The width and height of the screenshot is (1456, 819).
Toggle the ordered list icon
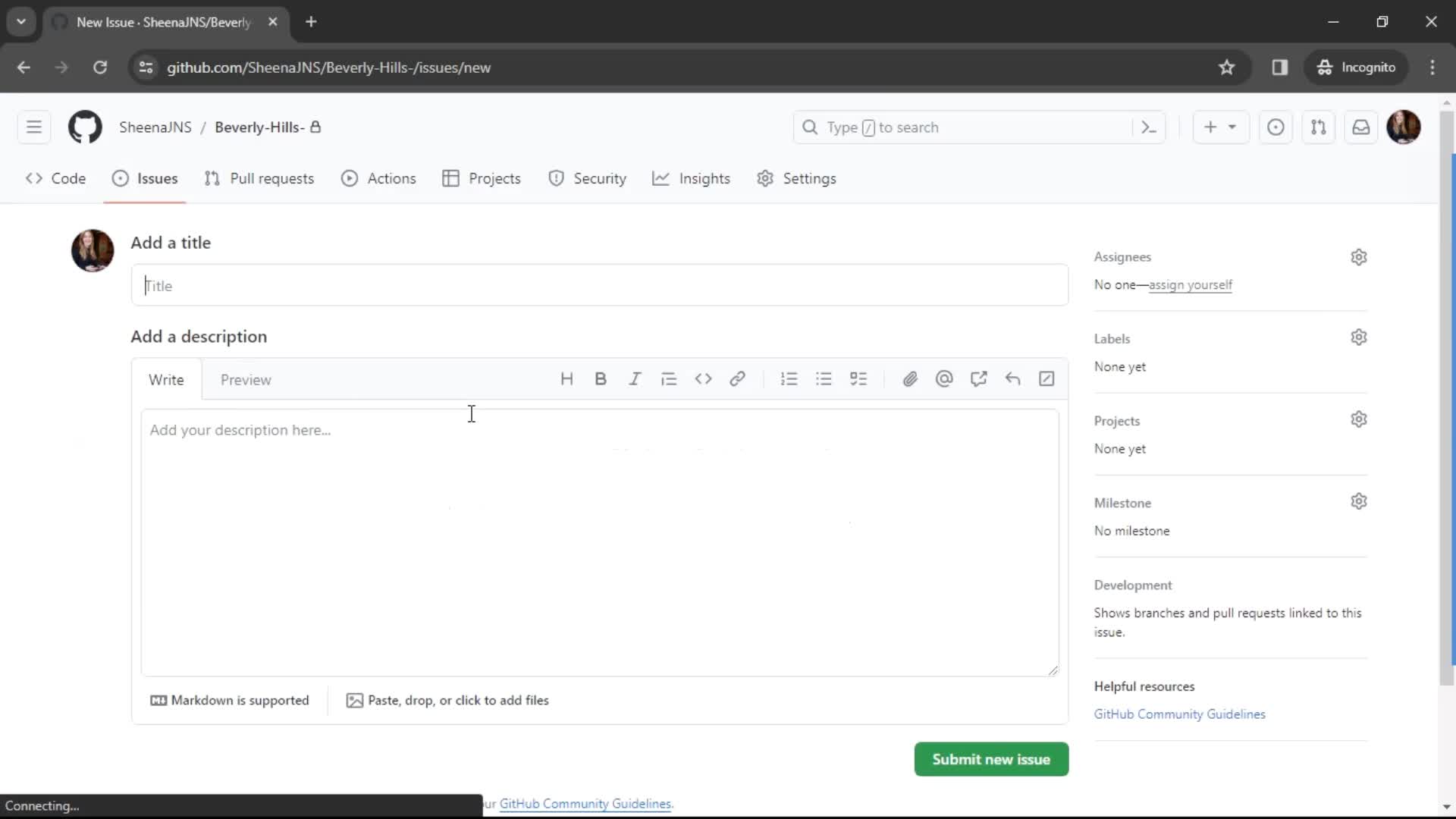pyautogui.click(x=789, y=379)
